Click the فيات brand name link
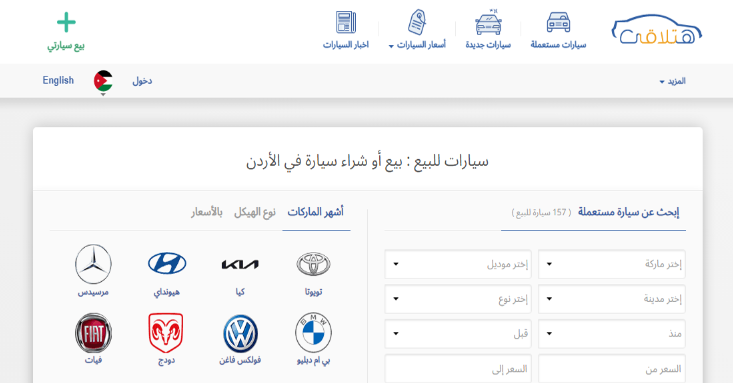The image size is (733, 383). 93,360
